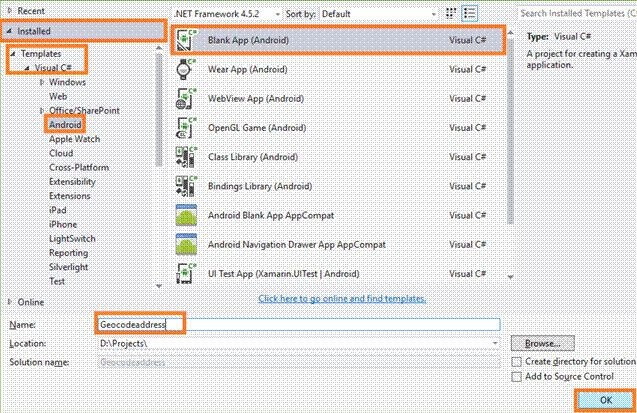Click the project Name input field
The width and height of the screenshot is (637, 413).
click(x=299, y=324)
